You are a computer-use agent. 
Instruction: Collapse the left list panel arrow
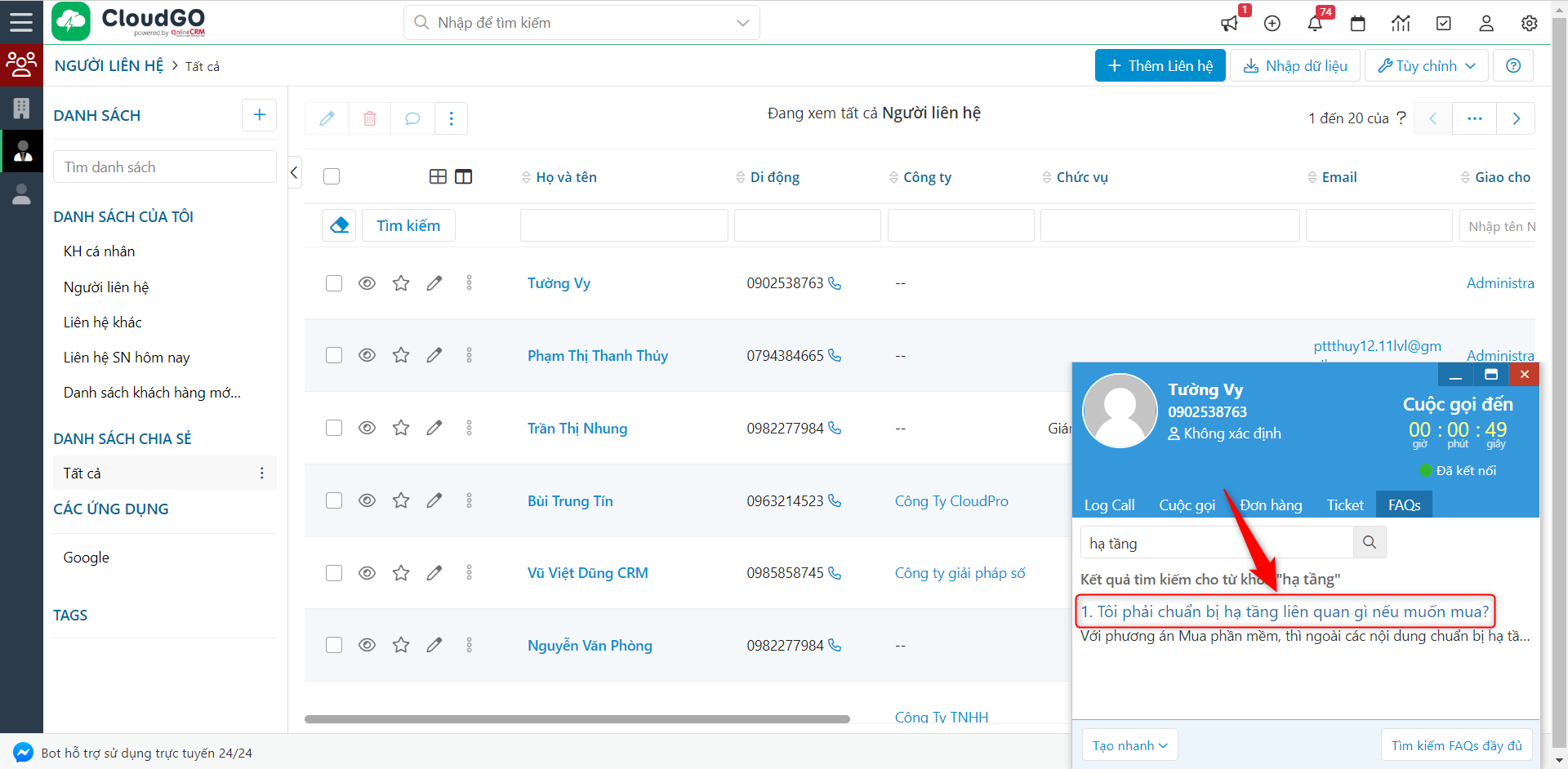point(294,172)
